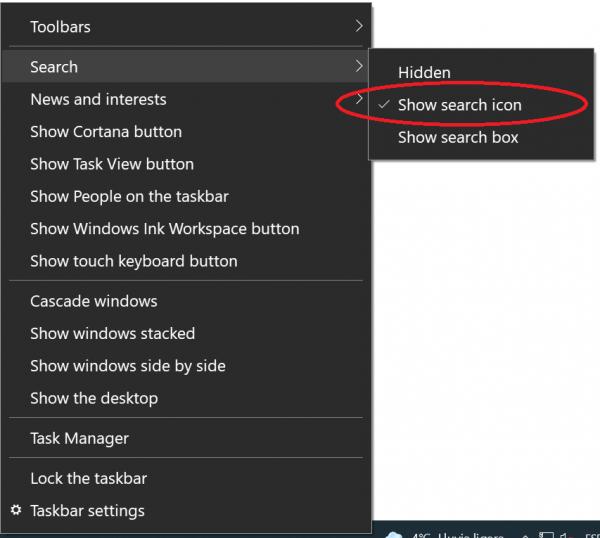This screenshot has height=538, width=600.
Task: Enable Show touch keyboard button
Action: click(x=186, y=261)
